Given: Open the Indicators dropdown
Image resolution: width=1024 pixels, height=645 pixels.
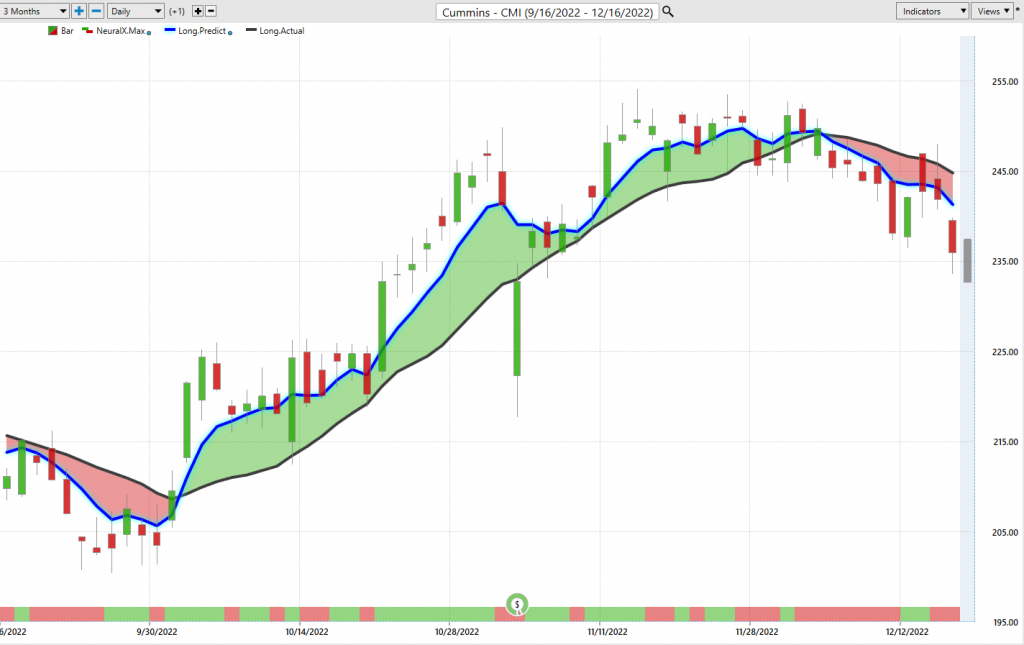Looking at the screenshot, I should click(x=932, y=11).
